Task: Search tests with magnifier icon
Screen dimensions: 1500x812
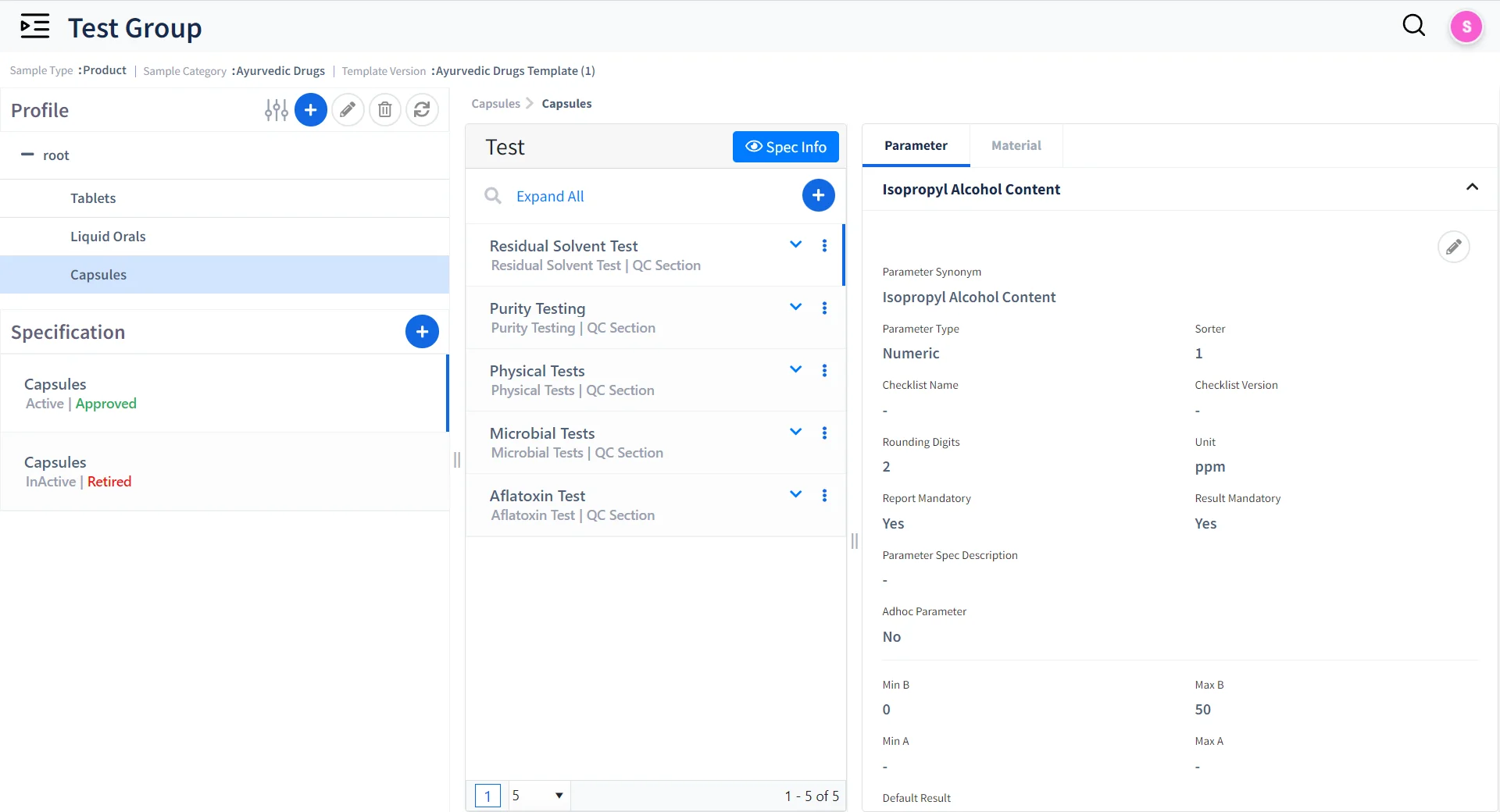Action: [x=493, y=196]
